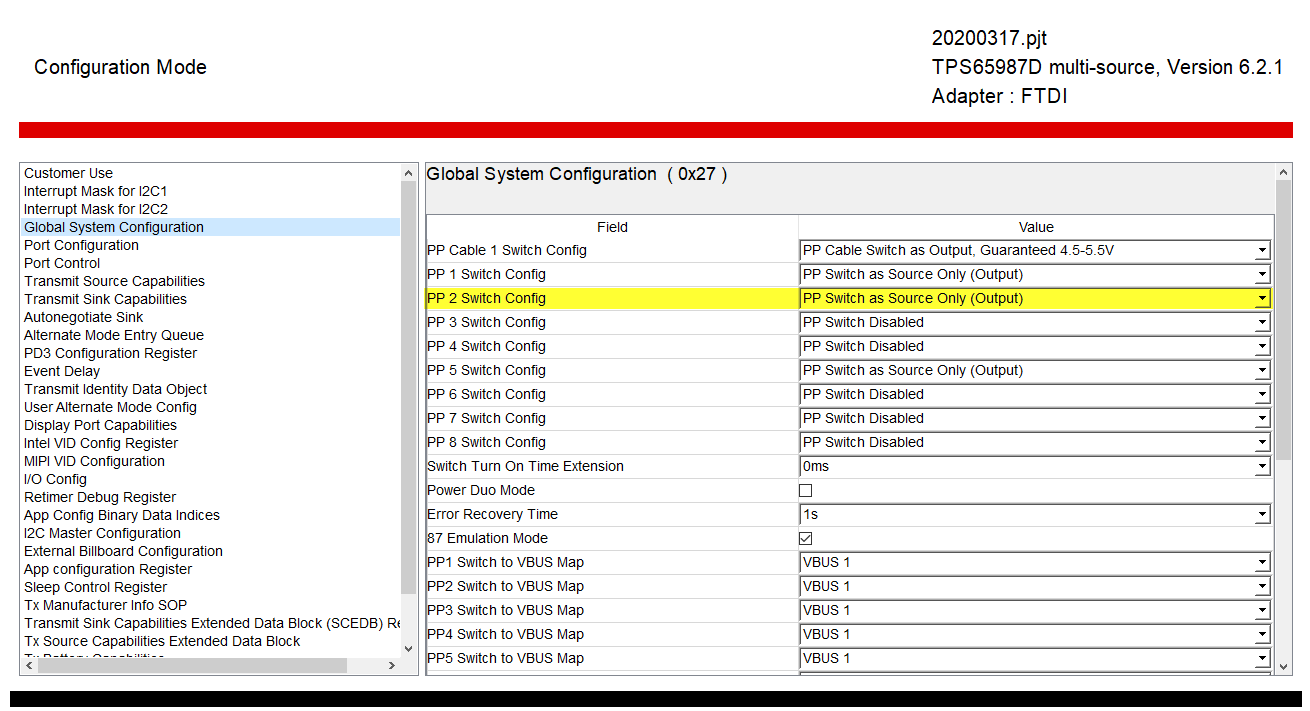Image resolution: width=1310 pixels, height=711 pixels.
Task: Open PP1 Switch to VBUS Map dropdown
Action: (x=1035, y=562)
